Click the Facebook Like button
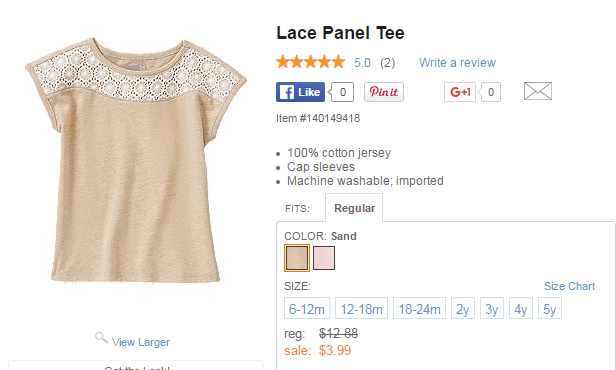616x370 pixels. point(300,92)
